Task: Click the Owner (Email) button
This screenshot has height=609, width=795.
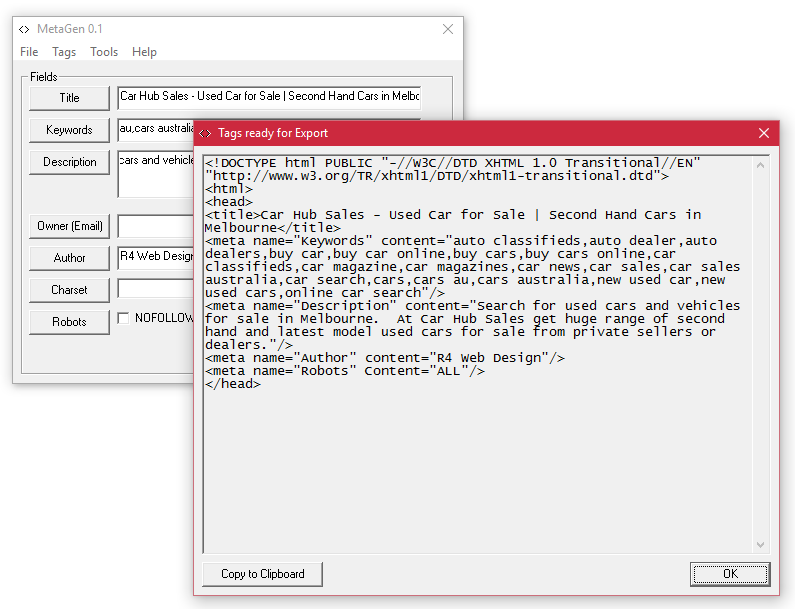Action: pyautogui.click(x=69, y=226)
